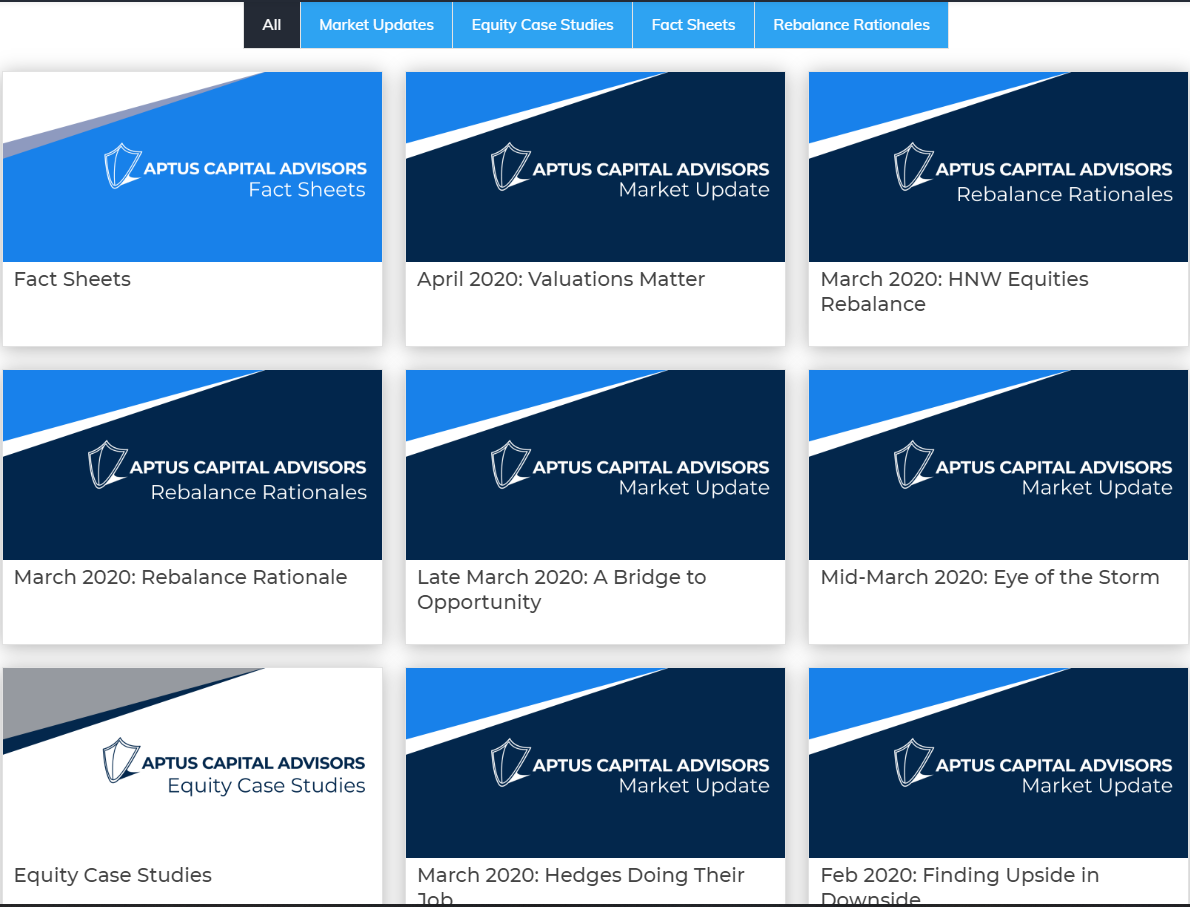Read "Late March 2020: A Bridge to Opportunity"
Screen dimensions: 1190x907
click(x=561, y=589)
